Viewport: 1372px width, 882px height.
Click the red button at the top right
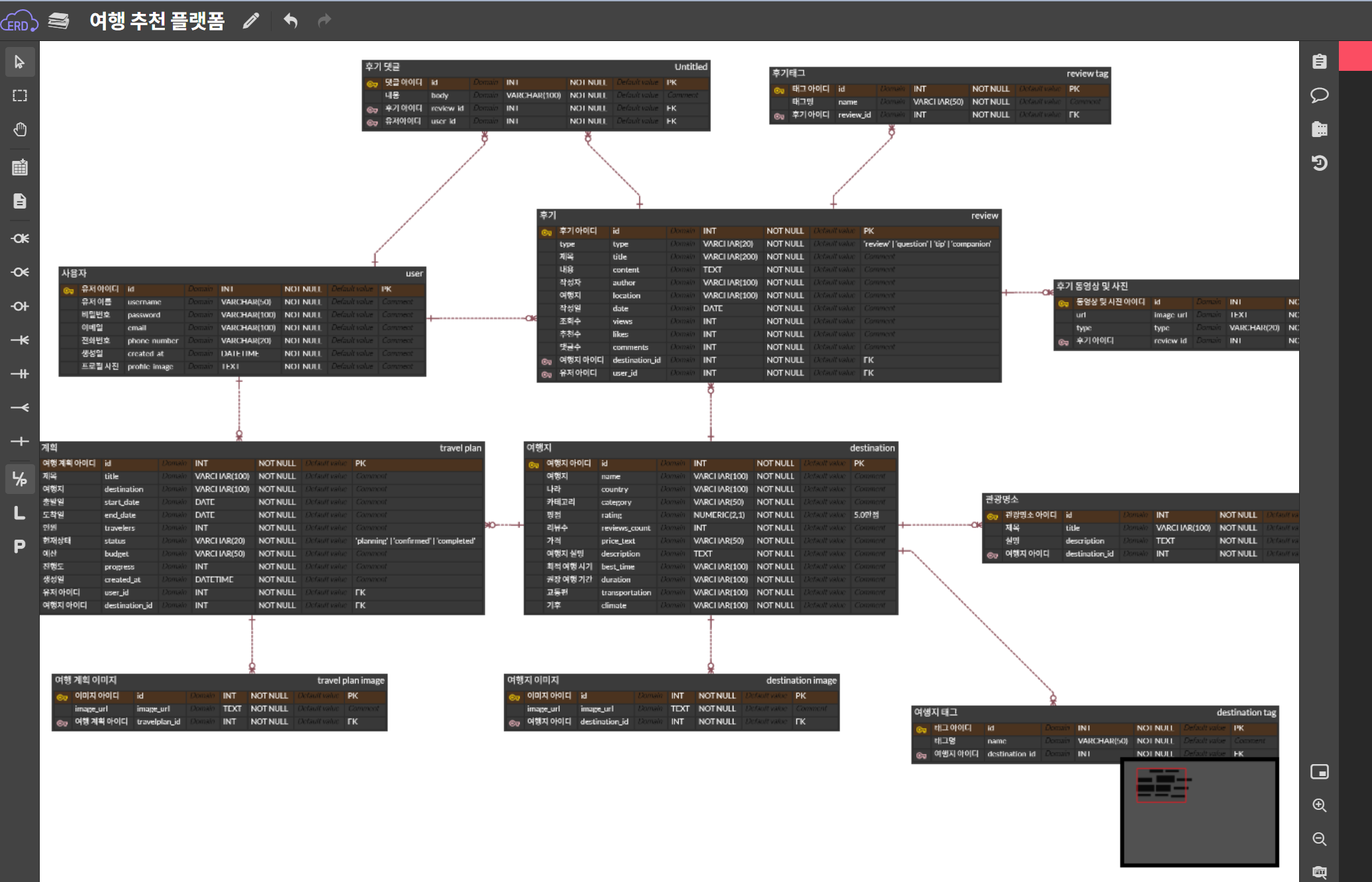pos(1355,56)
